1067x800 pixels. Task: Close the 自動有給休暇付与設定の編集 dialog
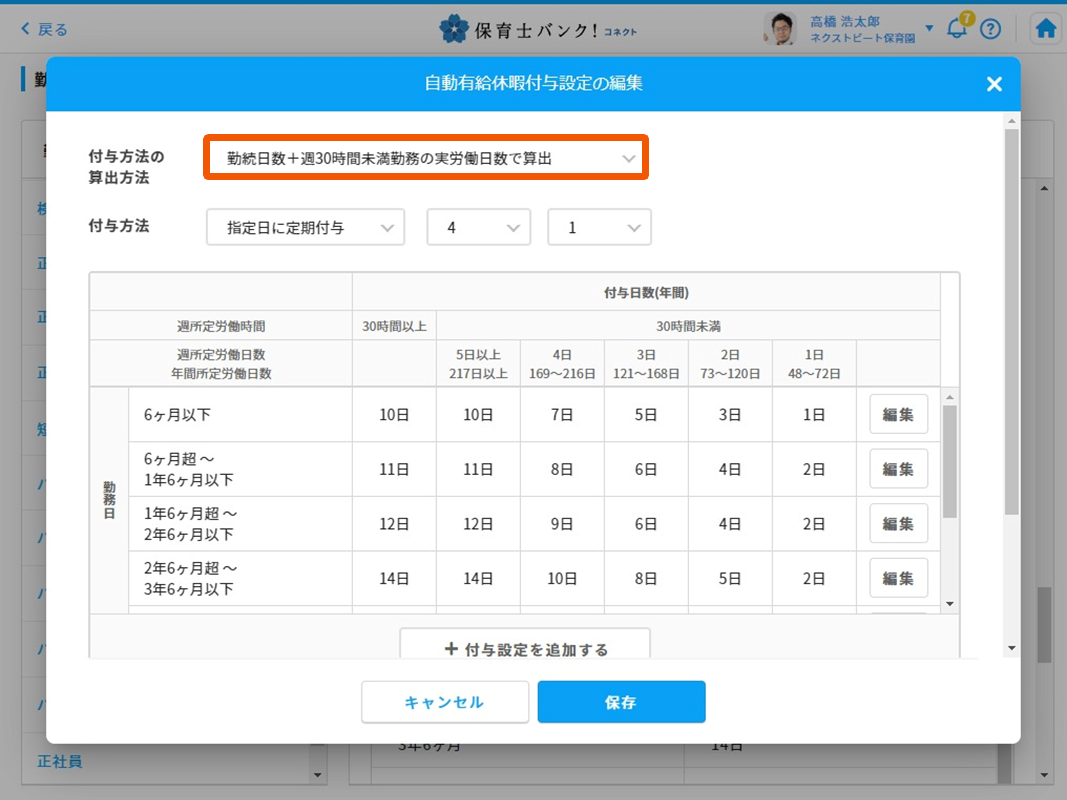(x=994, y=84)
